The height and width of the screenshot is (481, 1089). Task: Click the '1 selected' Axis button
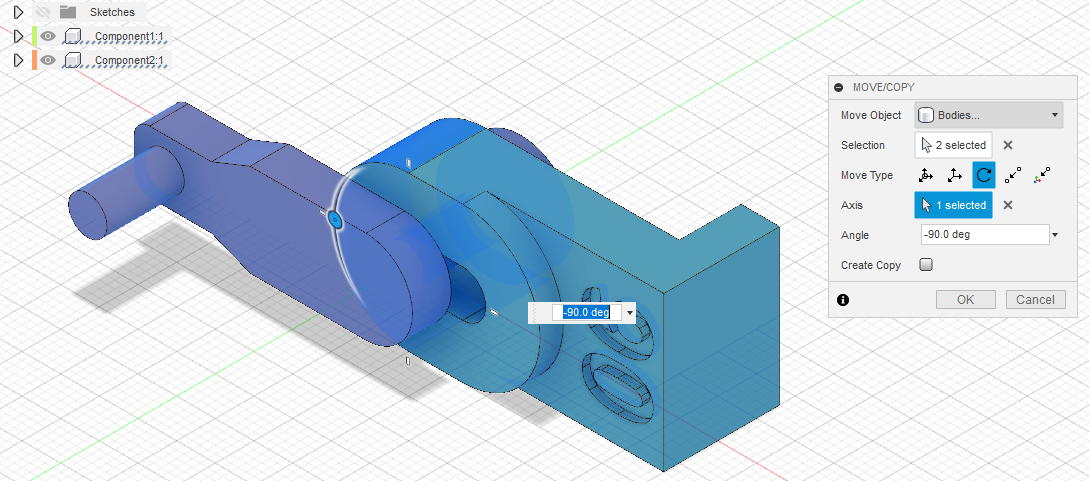(x=954, y=205)
